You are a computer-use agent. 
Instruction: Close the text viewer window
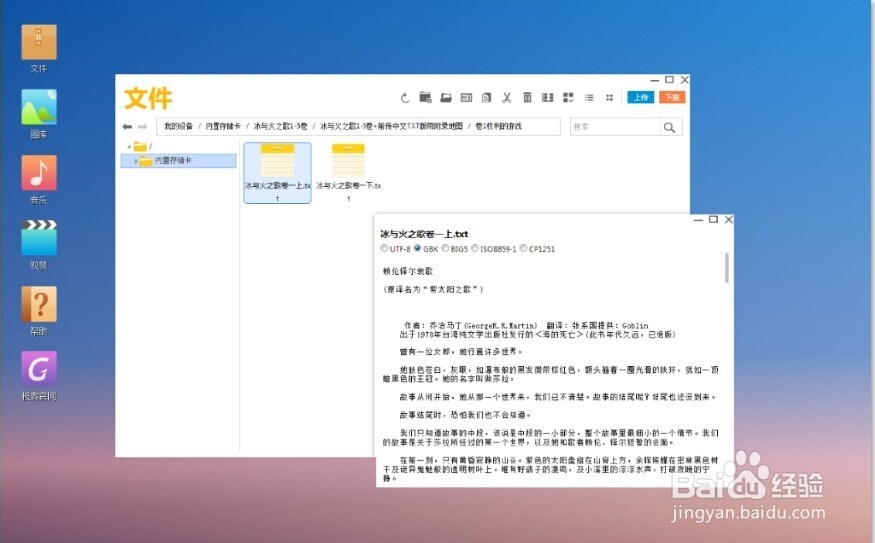tap(728, 219)
